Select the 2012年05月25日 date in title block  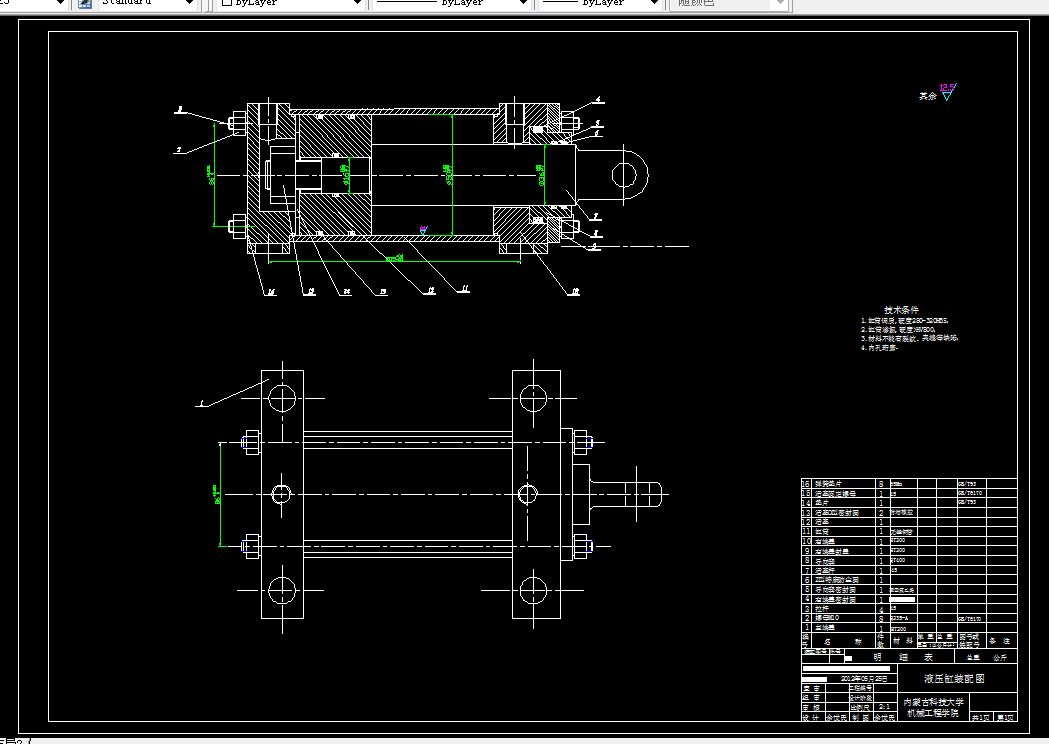(x=863, y=678)
